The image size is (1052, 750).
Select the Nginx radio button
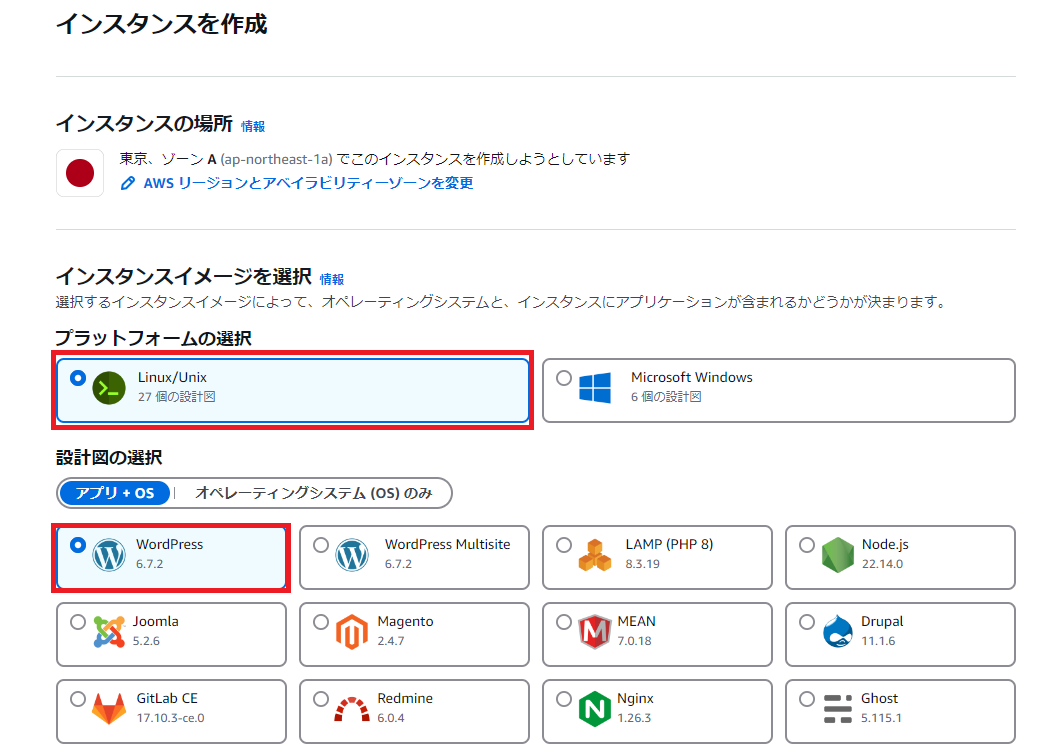click(x=564, y=699)
